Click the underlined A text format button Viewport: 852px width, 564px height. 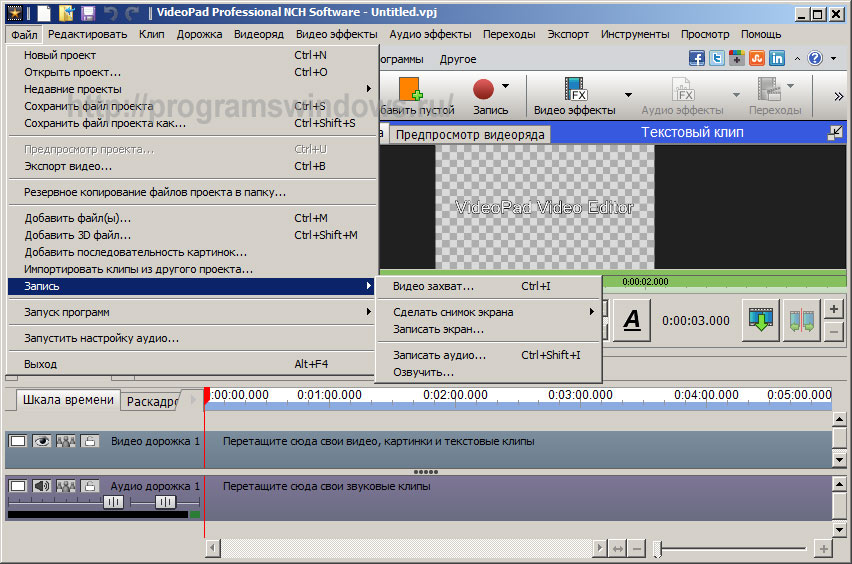(x=632, y=320)
